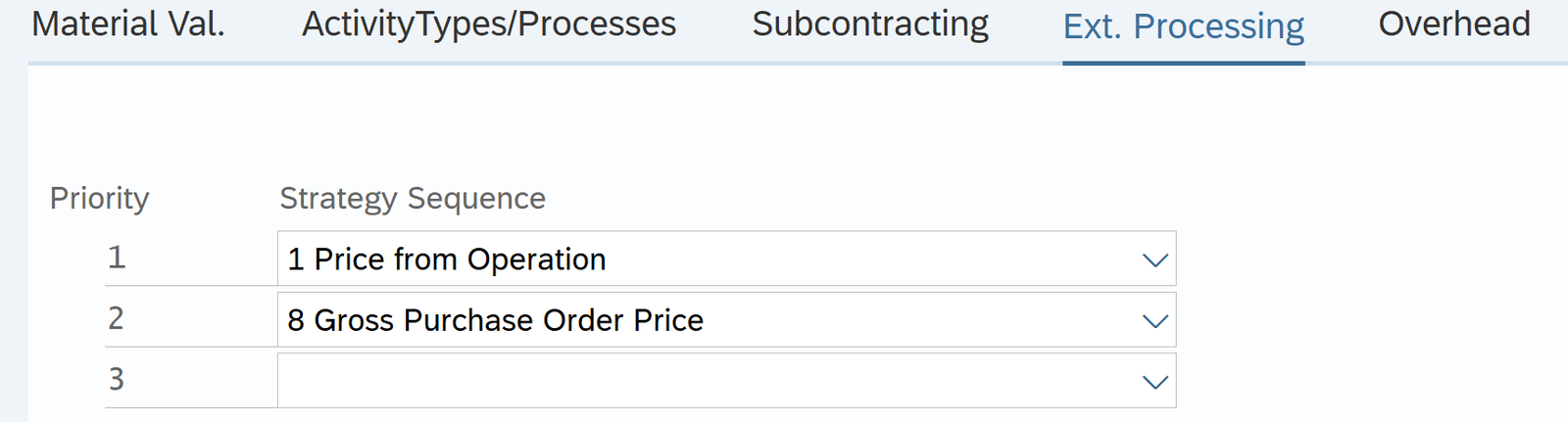Viewport: 1568px width, 422px height.
Task: Go to the Subcontracting tab
Action: tap(870, 23)
